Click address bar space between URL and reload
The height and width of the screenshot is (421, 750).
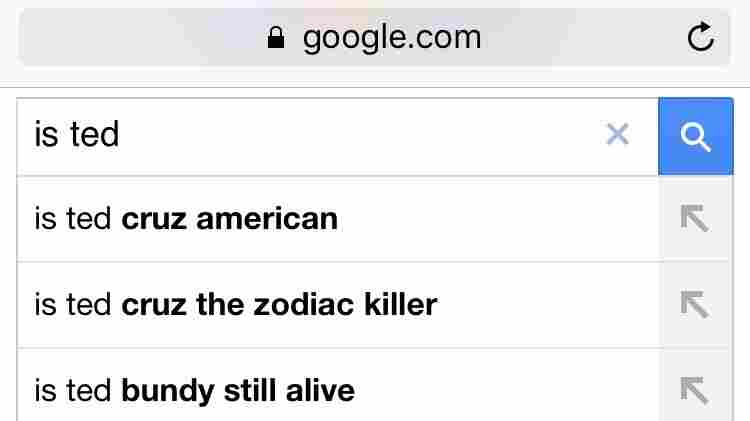coord(584,37)
